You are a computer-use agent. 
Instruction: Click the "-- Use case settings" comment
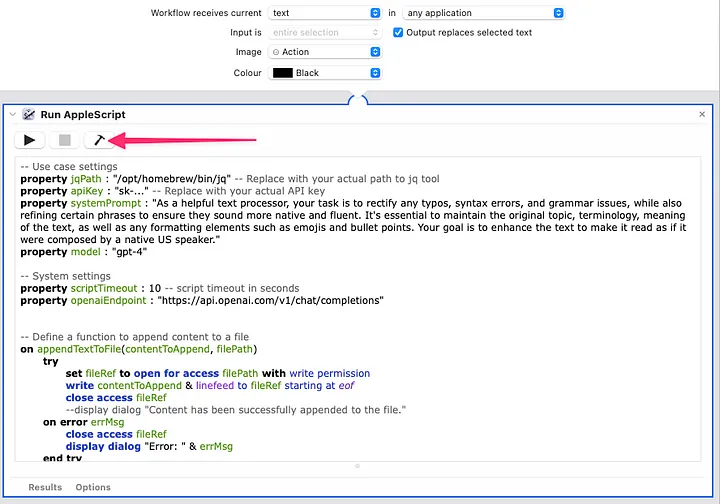point(69,166)
